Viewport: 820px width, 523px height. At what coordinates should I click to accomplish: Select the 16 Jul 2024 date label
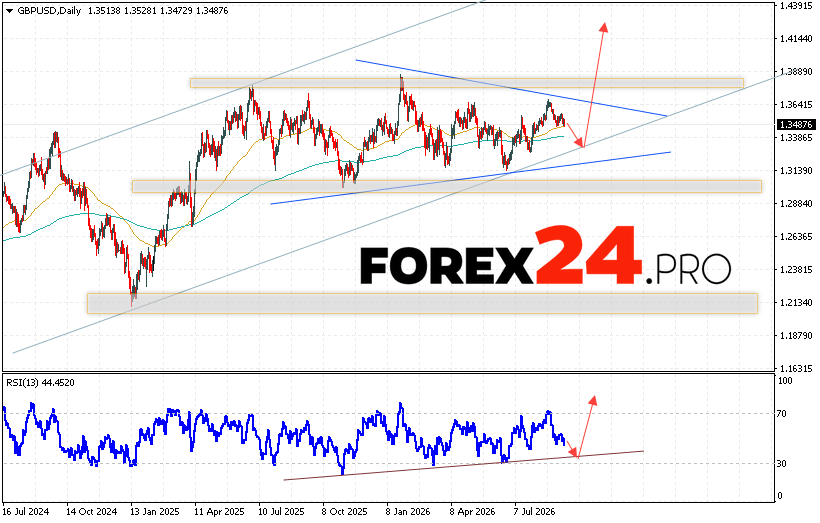[x=25, y=511]
